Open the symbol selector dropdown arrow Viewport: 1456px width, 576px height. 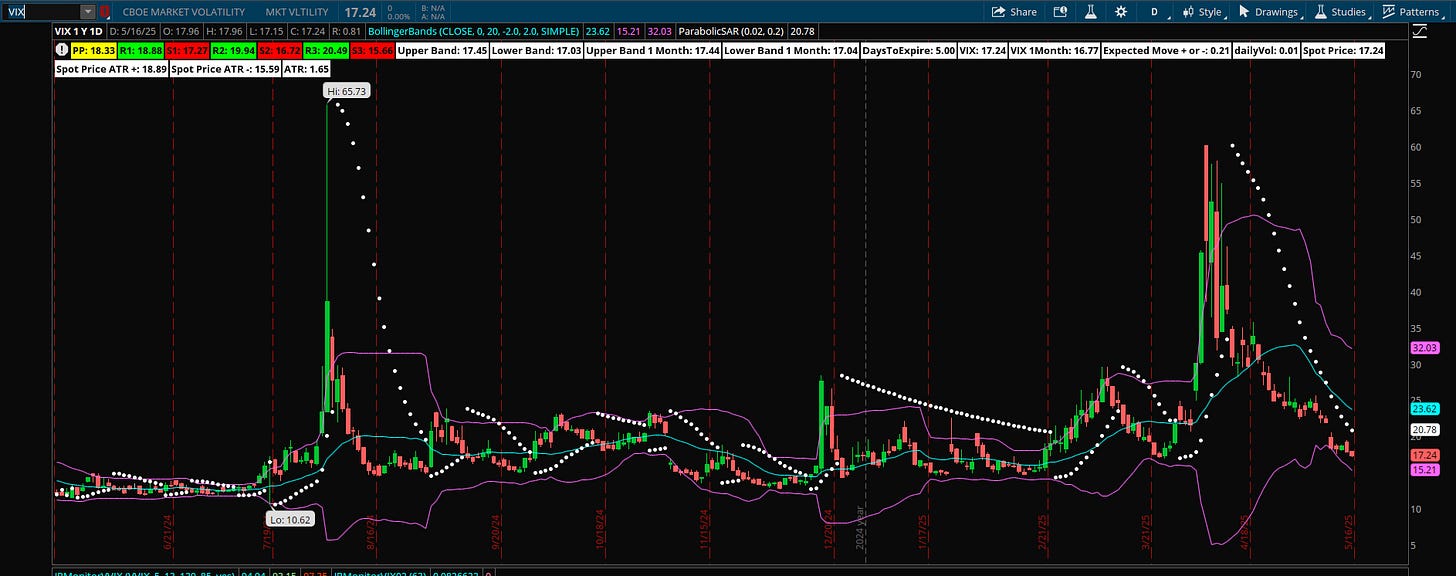(88, 11)
